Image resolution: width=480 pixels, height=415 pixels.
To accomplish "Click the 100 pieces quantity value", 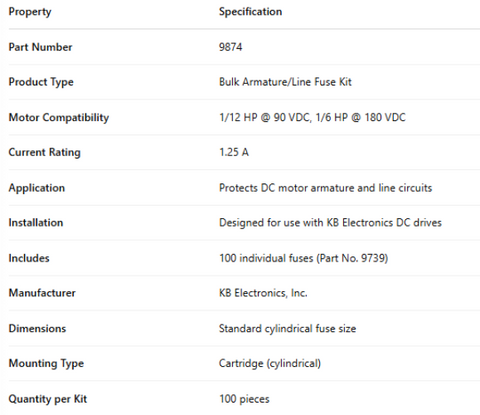I will (244, 399).
